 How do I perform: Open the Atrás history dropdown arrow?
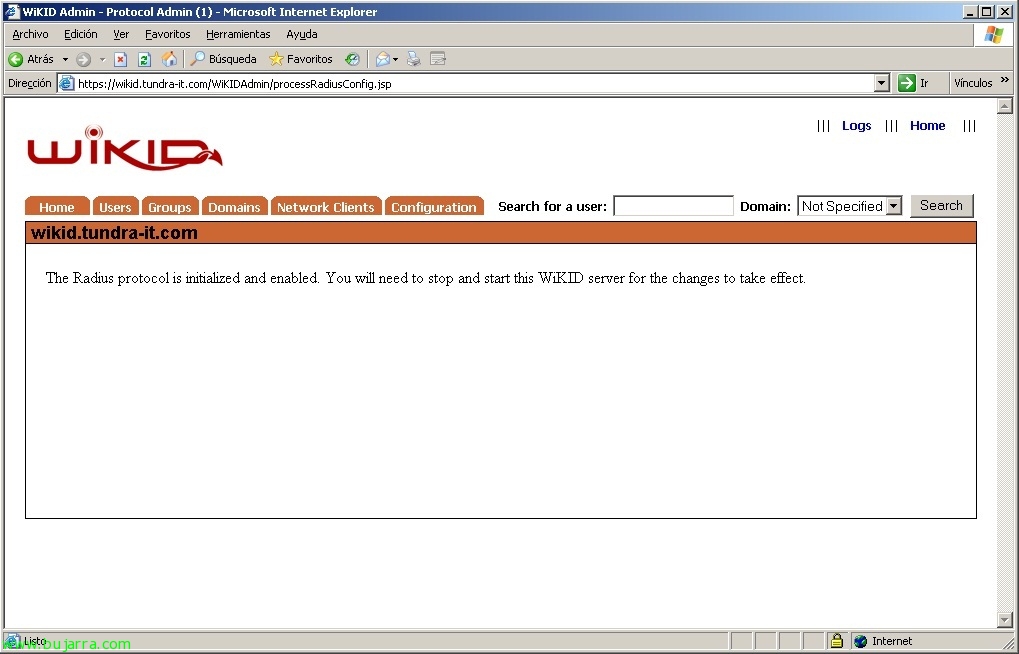(65, 59)
